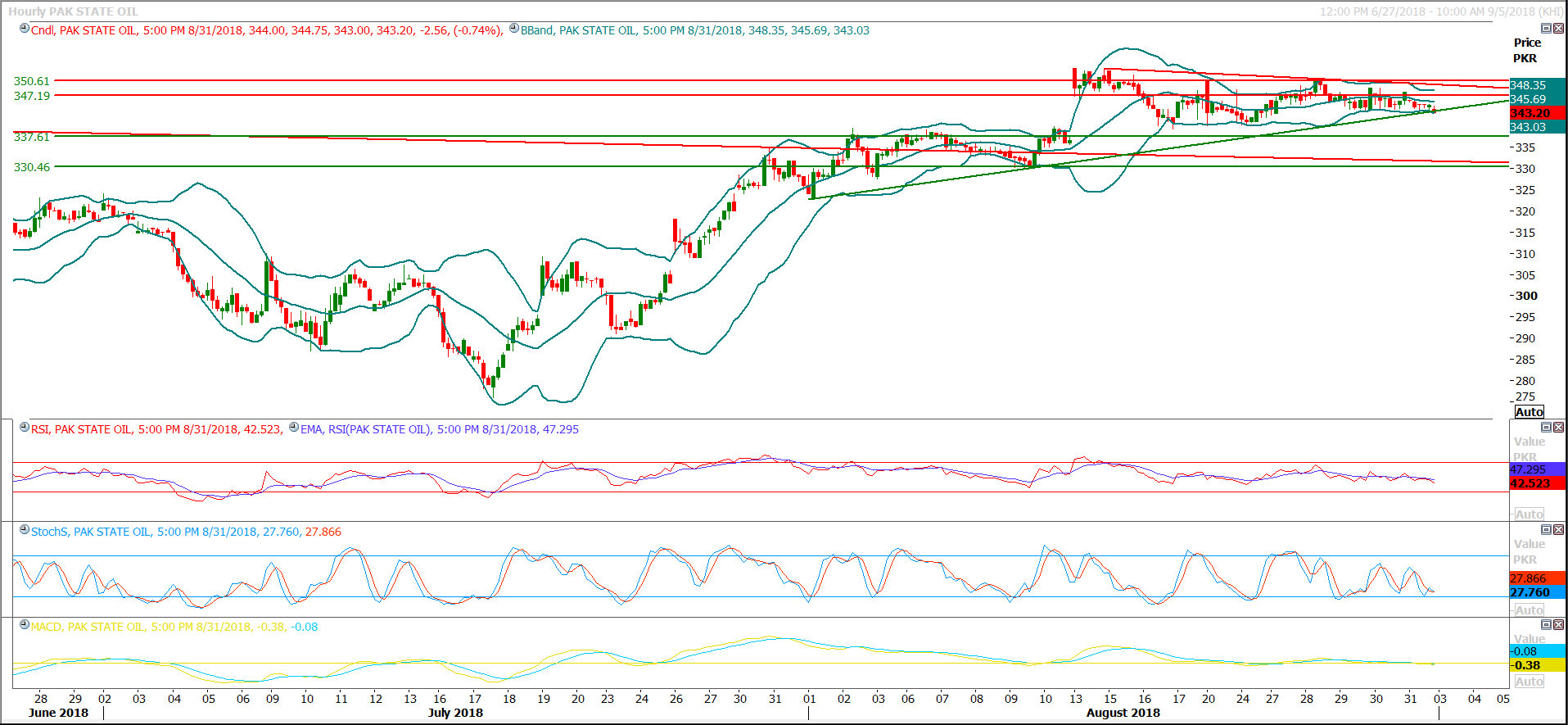Click the 28 date tick at axis start
Screen dimensions: 1568x725
[41, 699]
